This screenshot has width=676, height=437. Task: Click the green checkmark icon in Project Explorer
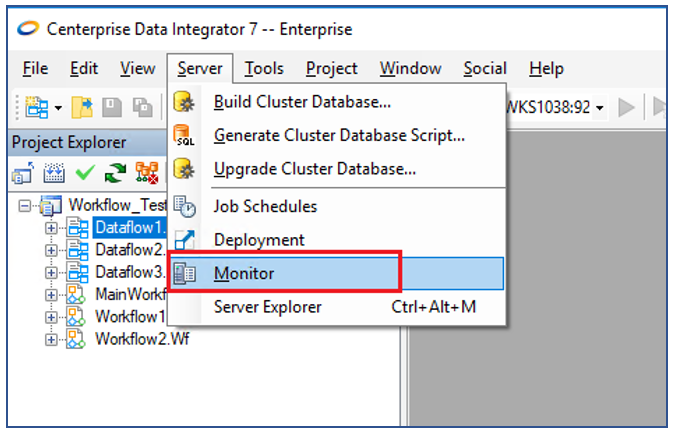click(85, 173)
